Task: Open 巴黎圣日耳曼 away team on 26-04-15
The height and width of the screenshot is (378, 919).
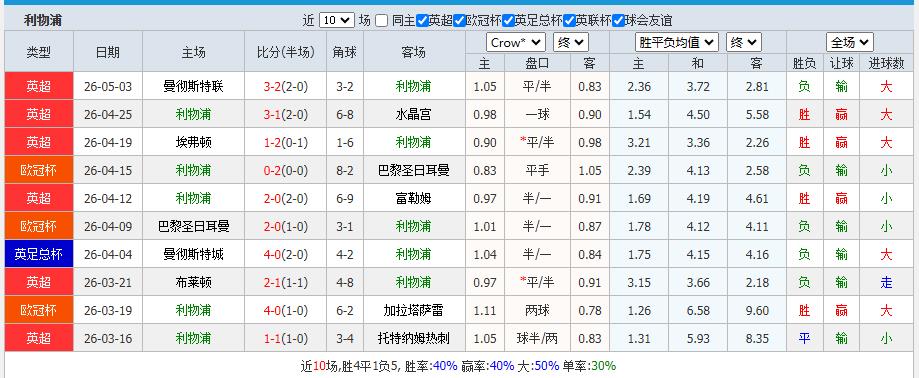Action: pos(414,171)
